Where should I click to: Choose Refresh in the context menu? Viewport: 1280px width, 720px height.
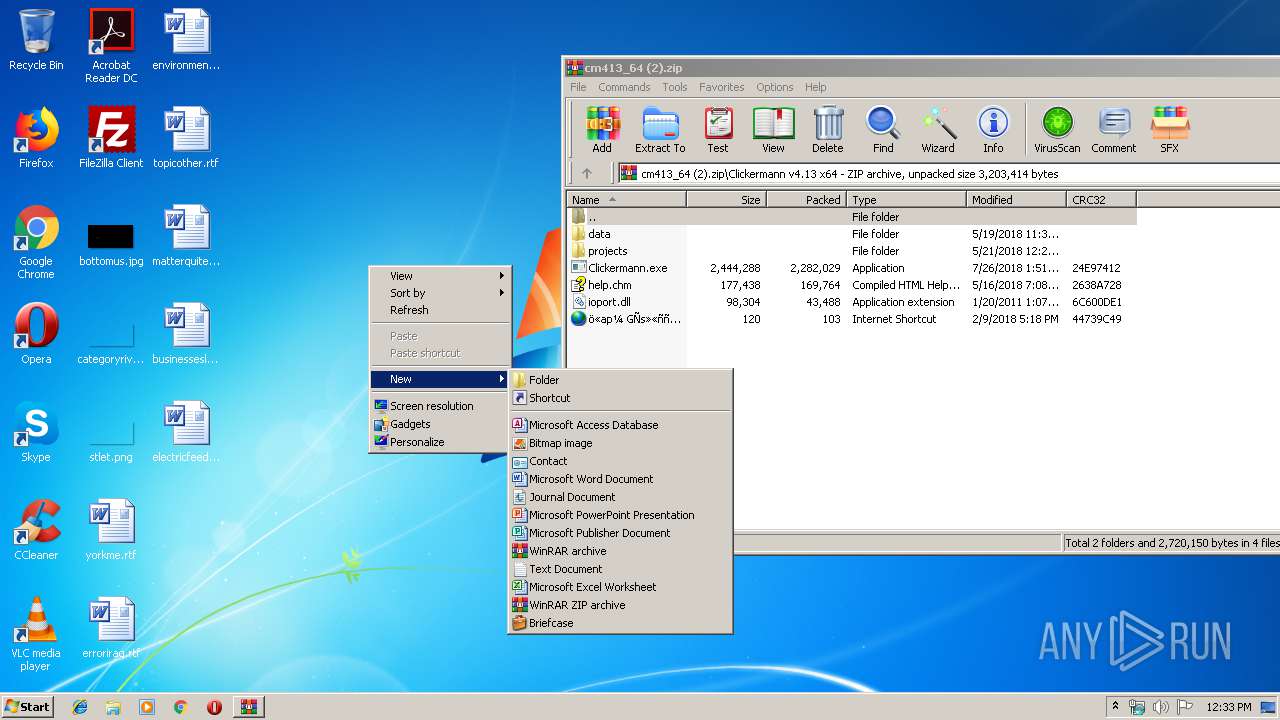(440, 310)
